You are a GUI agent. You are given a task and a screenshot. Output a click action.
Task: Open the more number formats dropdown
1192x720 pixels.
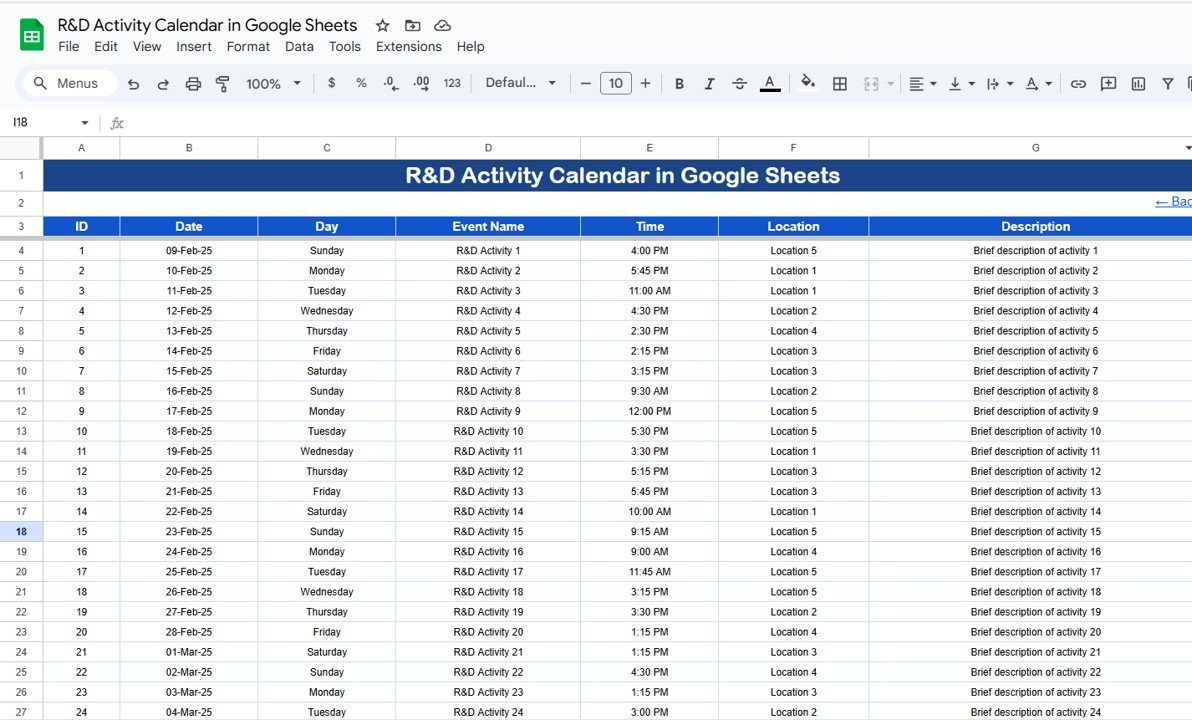pos(451,83)
